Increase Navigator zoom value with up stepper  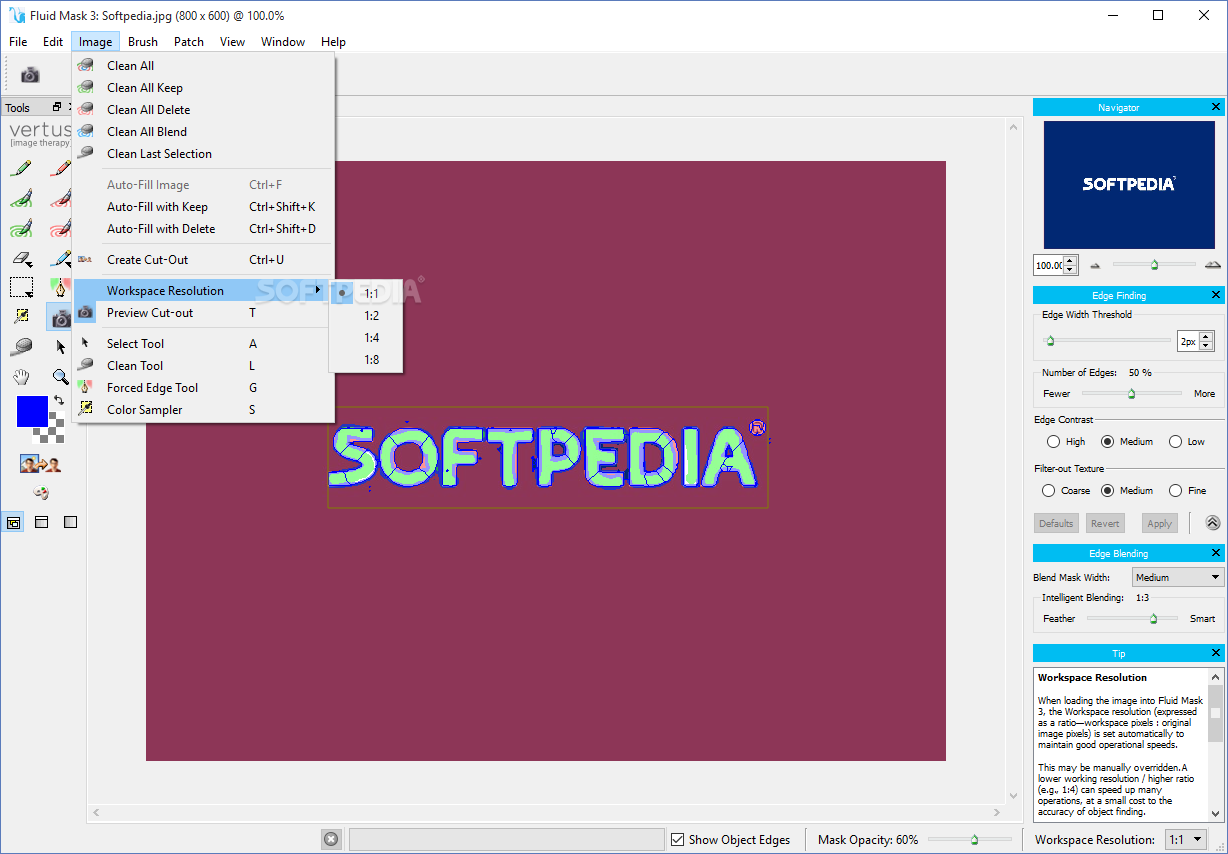point(1071,261)
